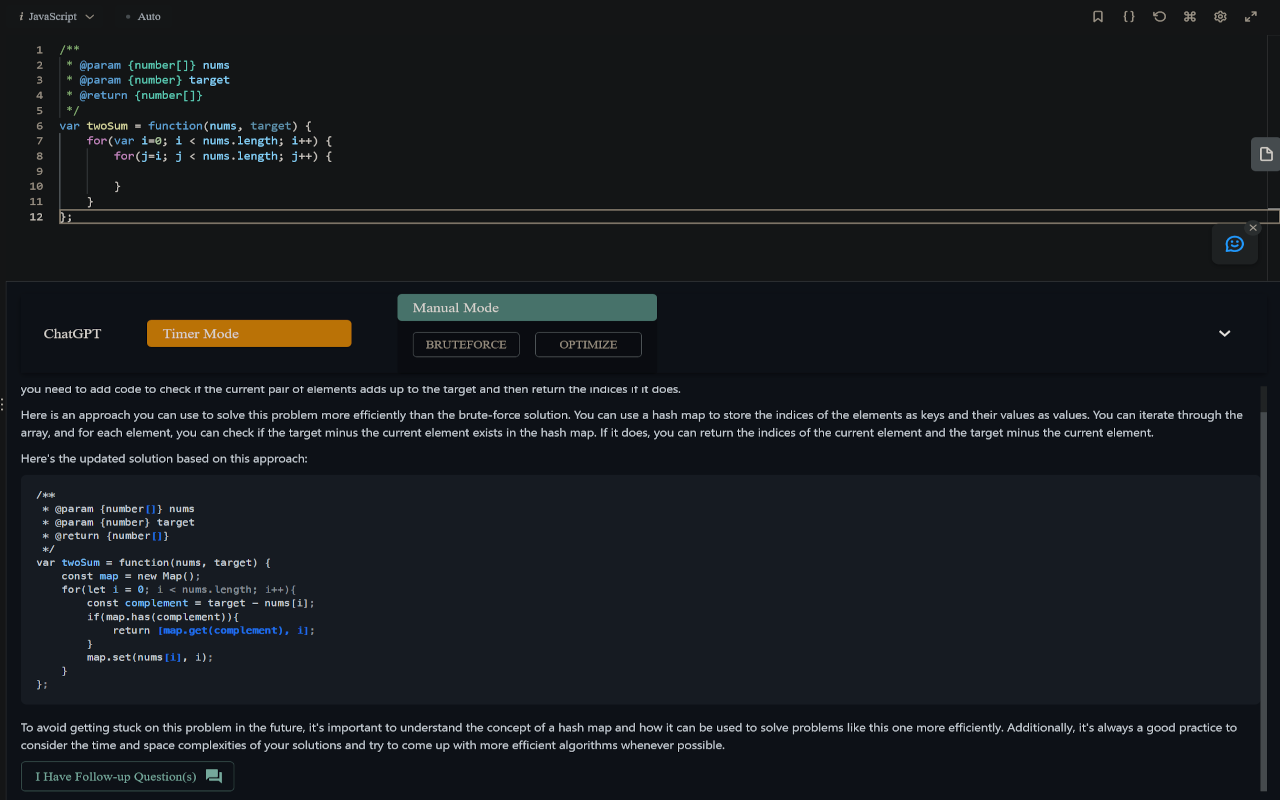1280x800 pixels.
Task: Click 'const complement = target - nums[i];' line
Action: tap(201, 603)
